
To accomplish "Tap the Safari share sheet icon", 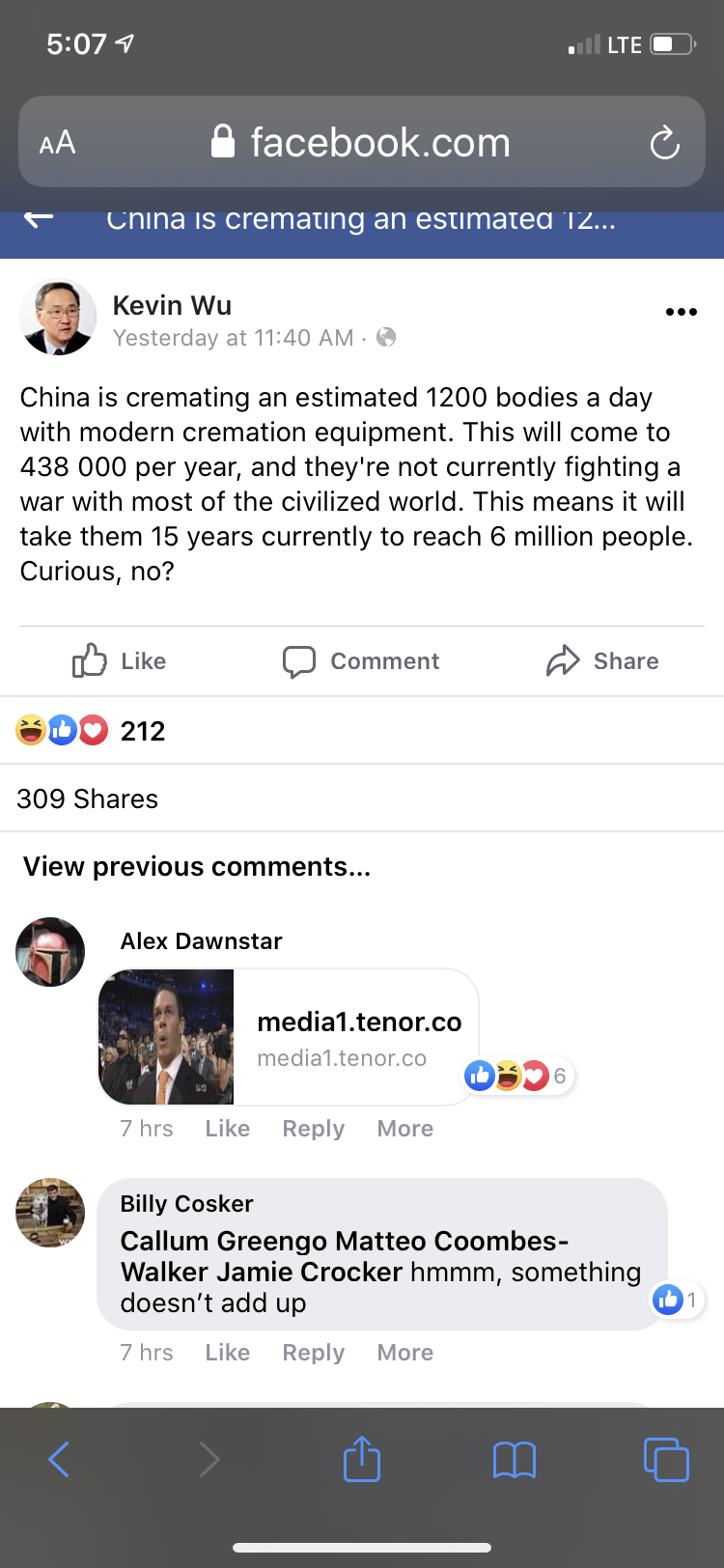I will pos(362,1459).
